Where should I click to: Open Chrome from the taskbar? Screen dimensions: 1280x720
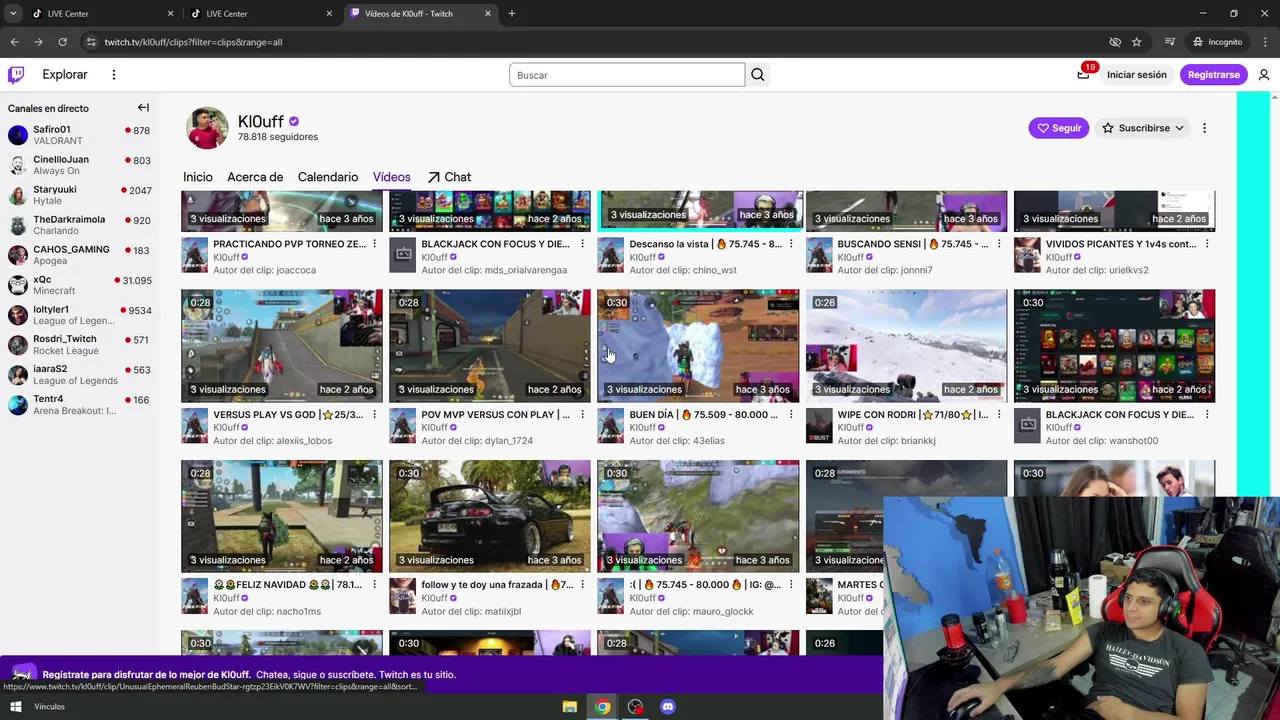click(x=602, y=707)
